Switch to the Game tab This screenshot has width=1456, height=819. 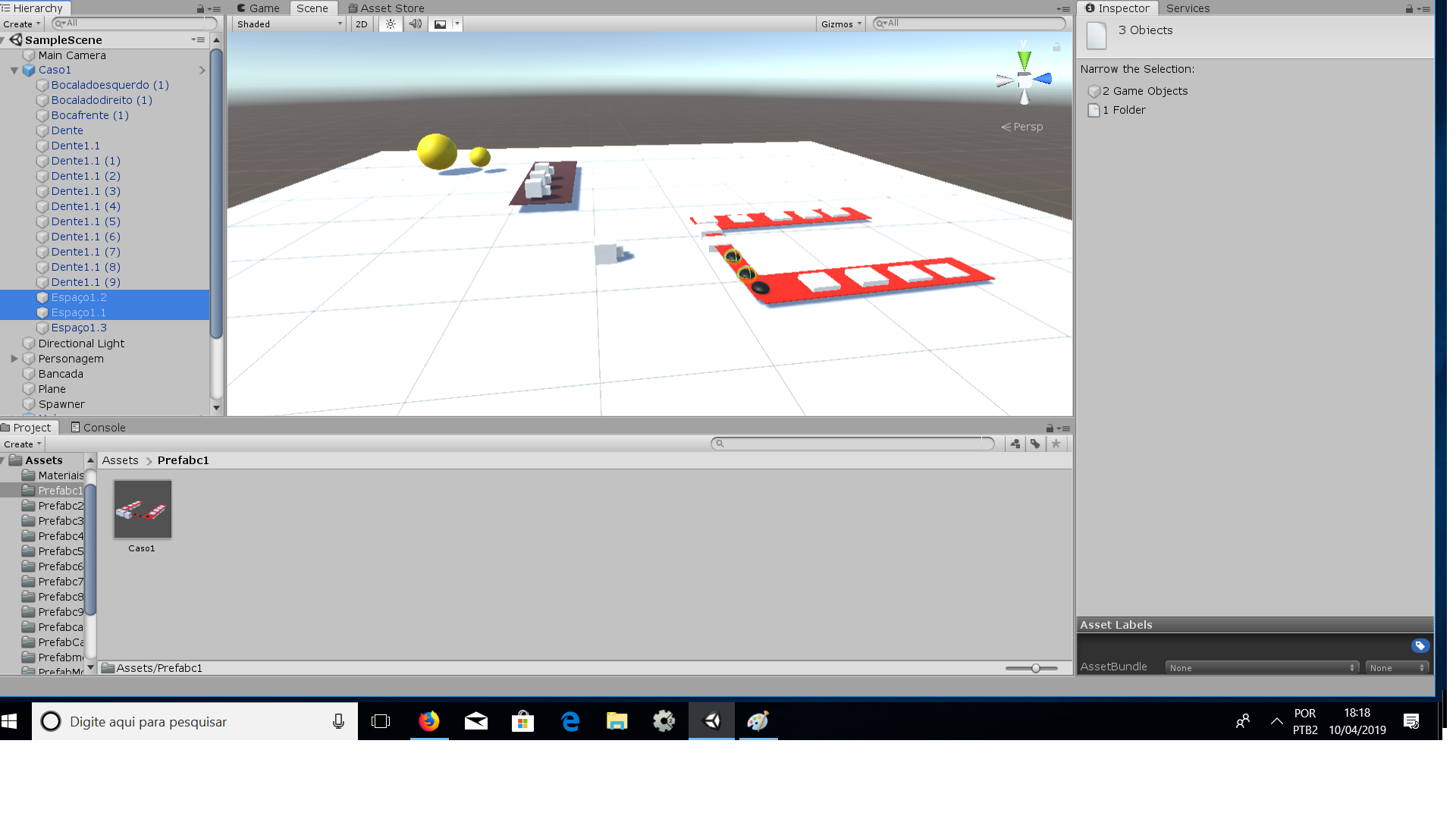[x=258, y=8]
